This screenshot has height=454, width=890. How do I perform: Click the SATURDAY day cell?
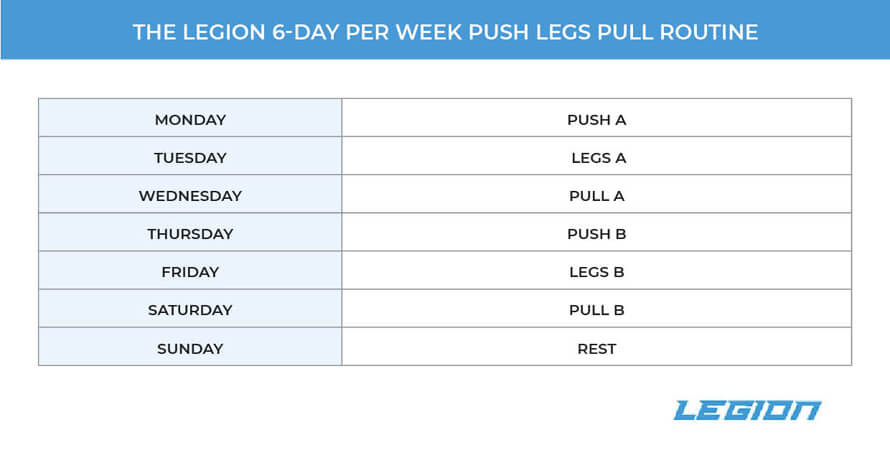point(190,310)
